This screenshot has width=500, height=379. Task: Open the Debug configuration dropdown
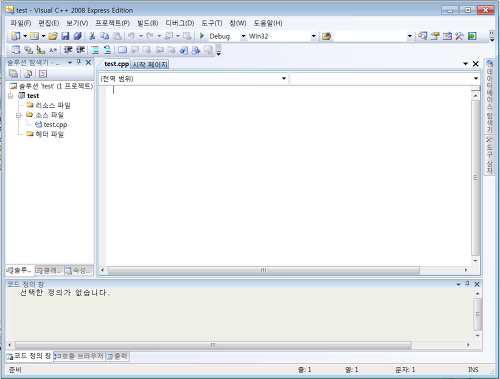click(243, 36)
